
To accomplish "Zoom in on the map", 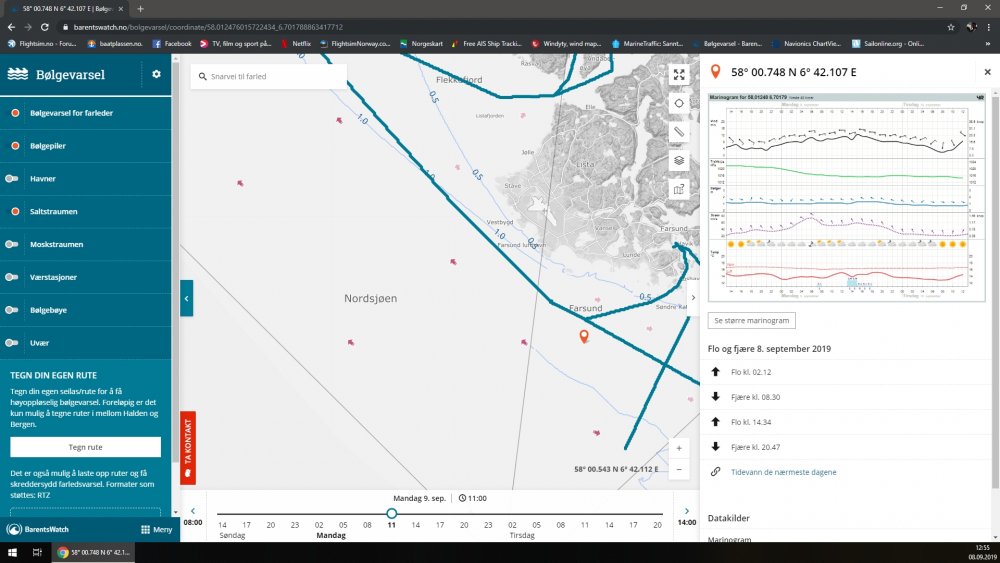I will click(679, 448).
